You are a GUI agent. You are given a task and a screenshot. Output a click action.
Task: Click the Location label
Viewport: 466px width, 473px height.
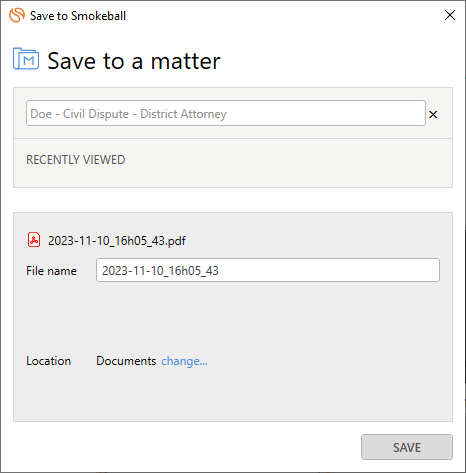point(49,361)
